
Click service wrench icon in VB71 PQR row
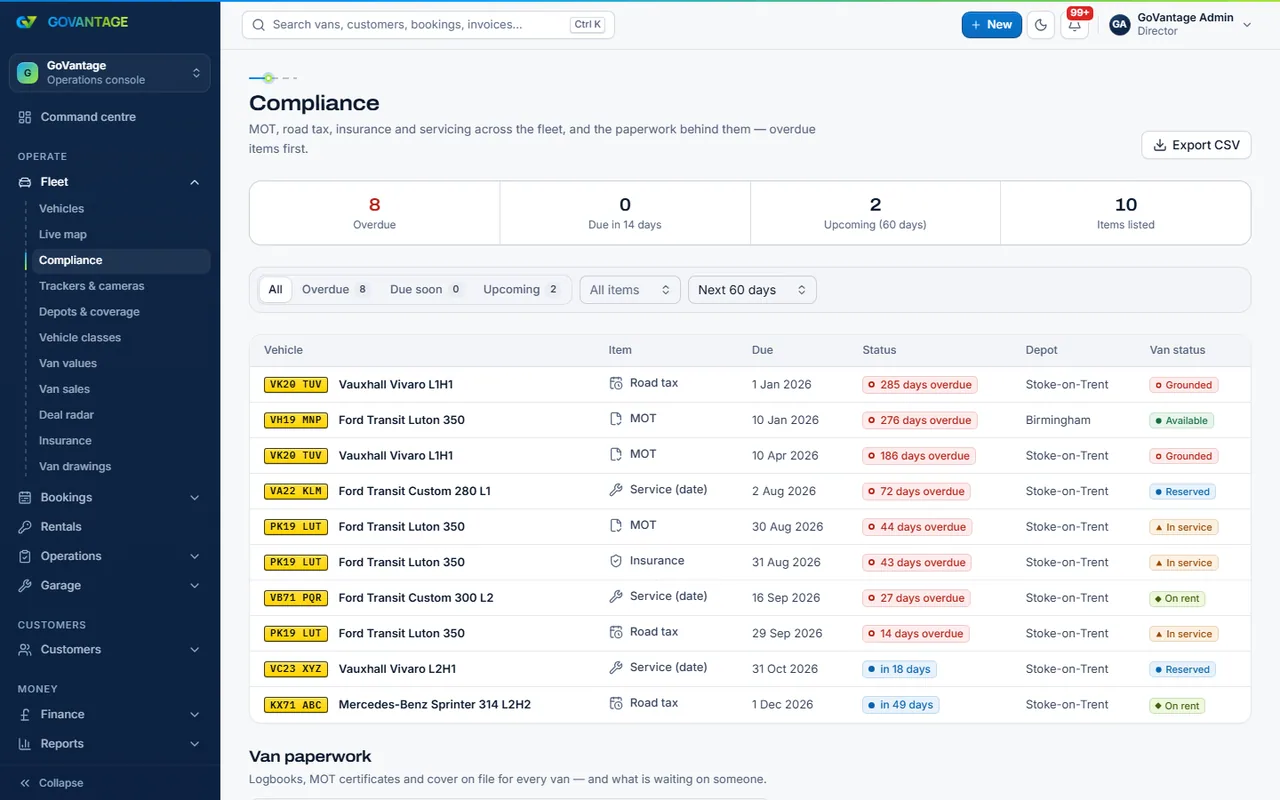616,596
